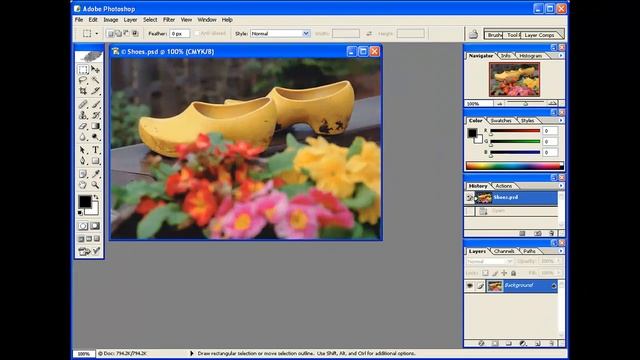Select the Lasso tool
640x360 pixels.
coord(83,80)
